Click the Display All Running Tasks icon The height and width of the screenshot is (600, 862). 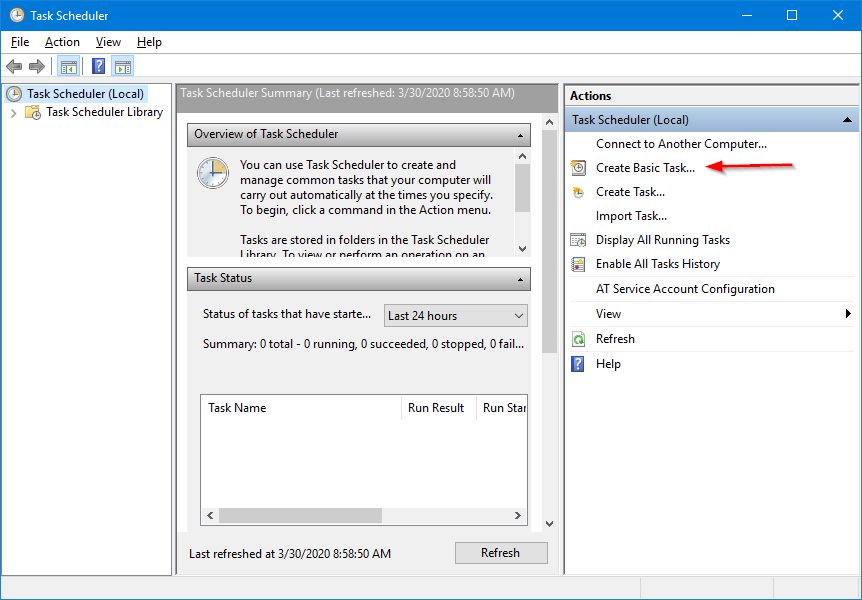(x=578, y=240)
